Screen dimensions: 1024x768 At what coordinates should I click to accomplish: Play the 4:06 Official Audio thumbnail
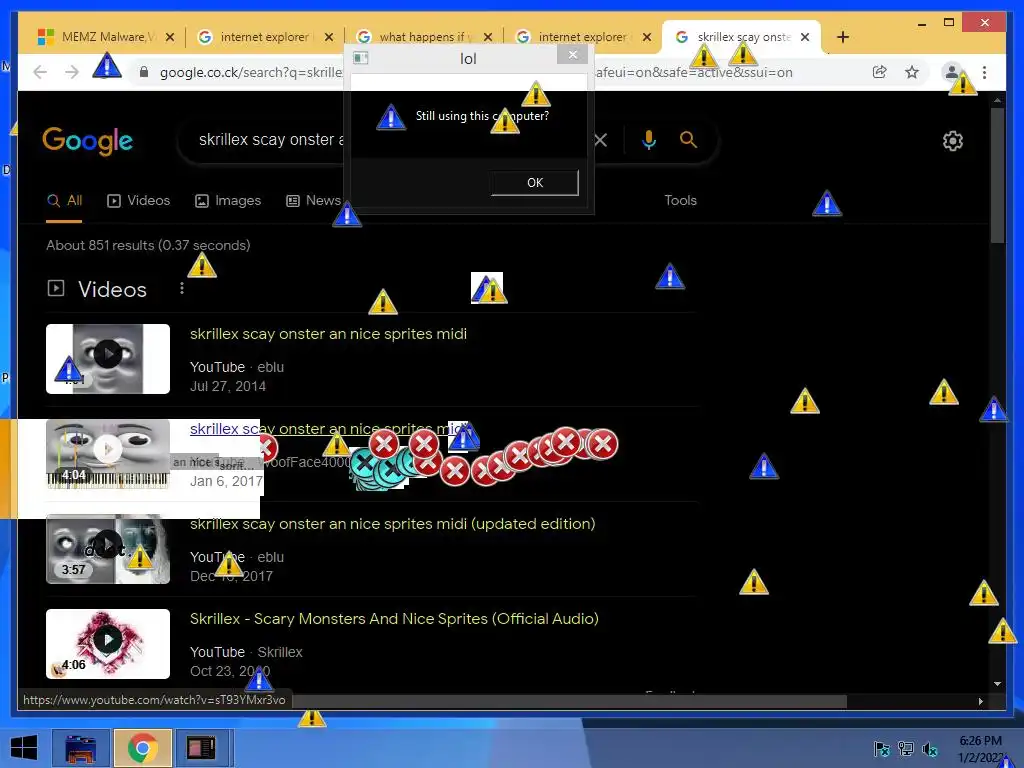pyautogui.click(x=108, y=644)
